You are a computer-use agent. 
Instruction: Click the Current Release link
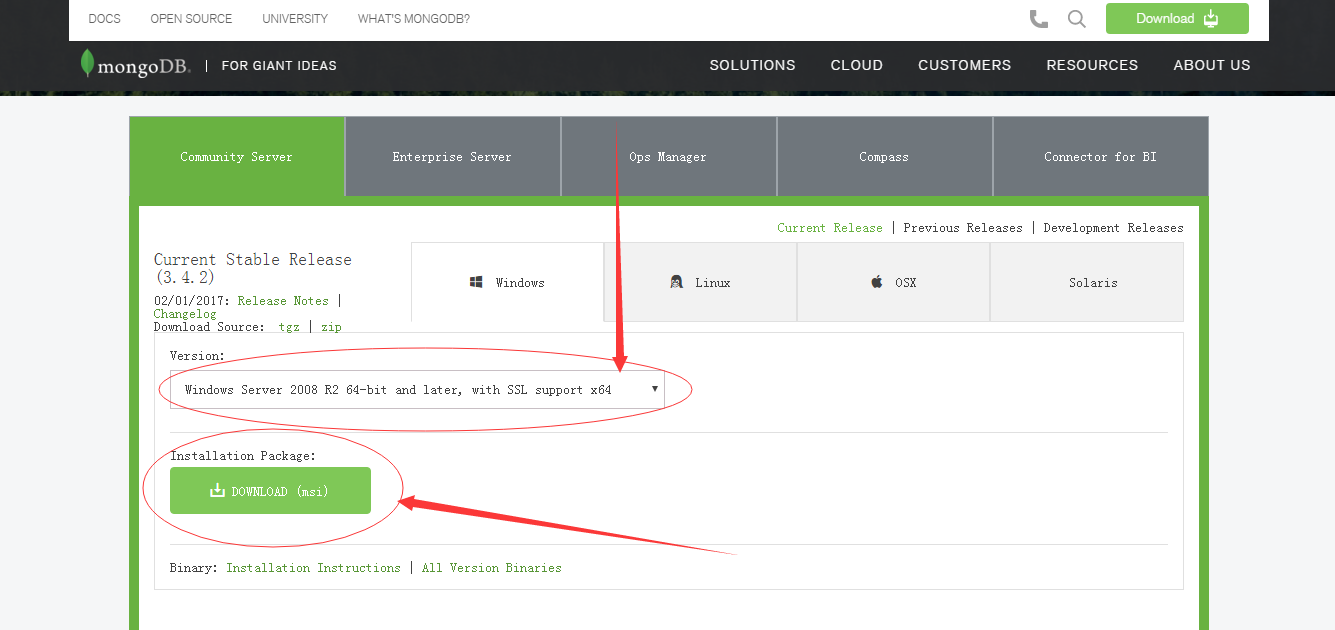(x=830, y=228)
